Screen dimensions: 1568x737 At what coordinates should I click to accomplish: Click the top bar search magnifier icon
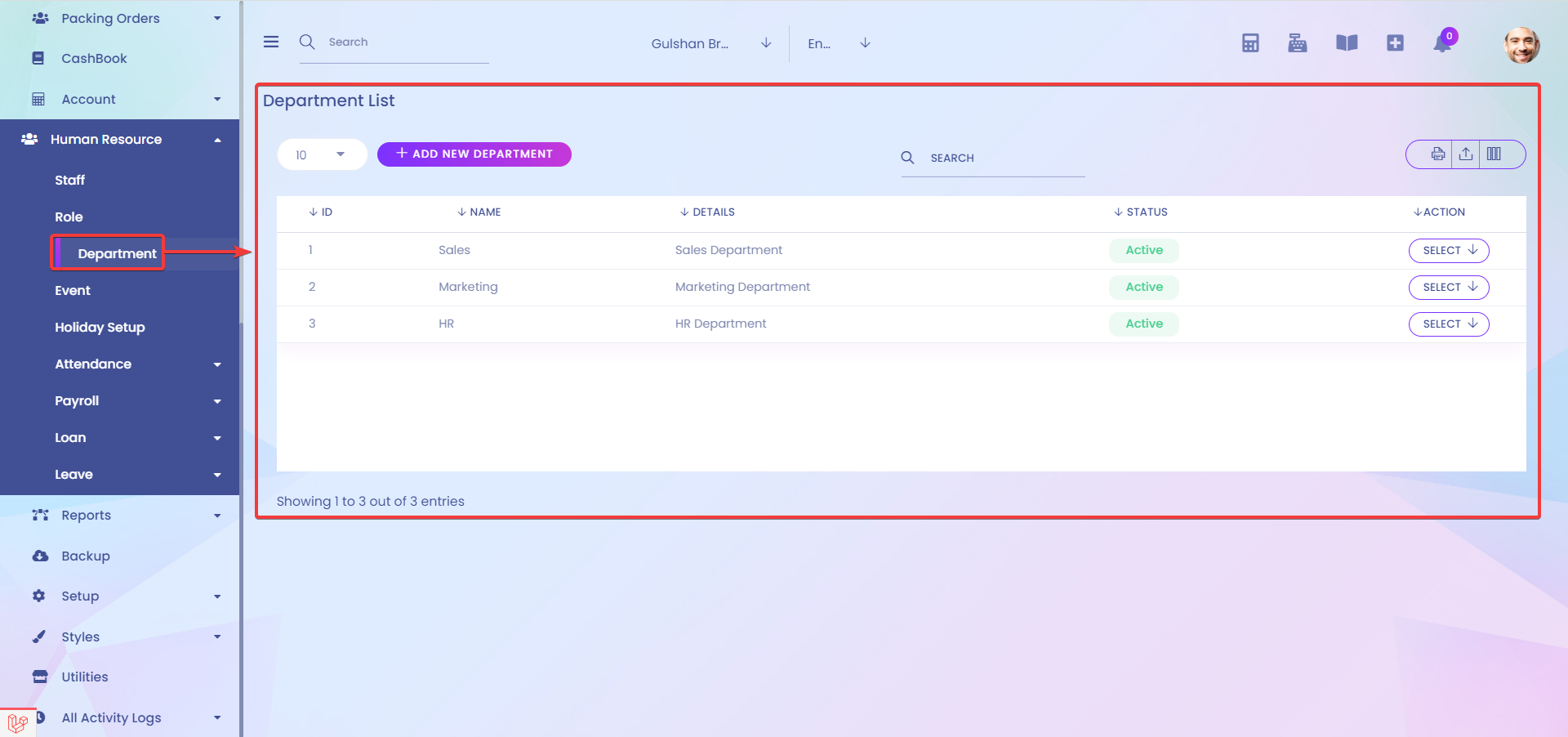[307, 42]
